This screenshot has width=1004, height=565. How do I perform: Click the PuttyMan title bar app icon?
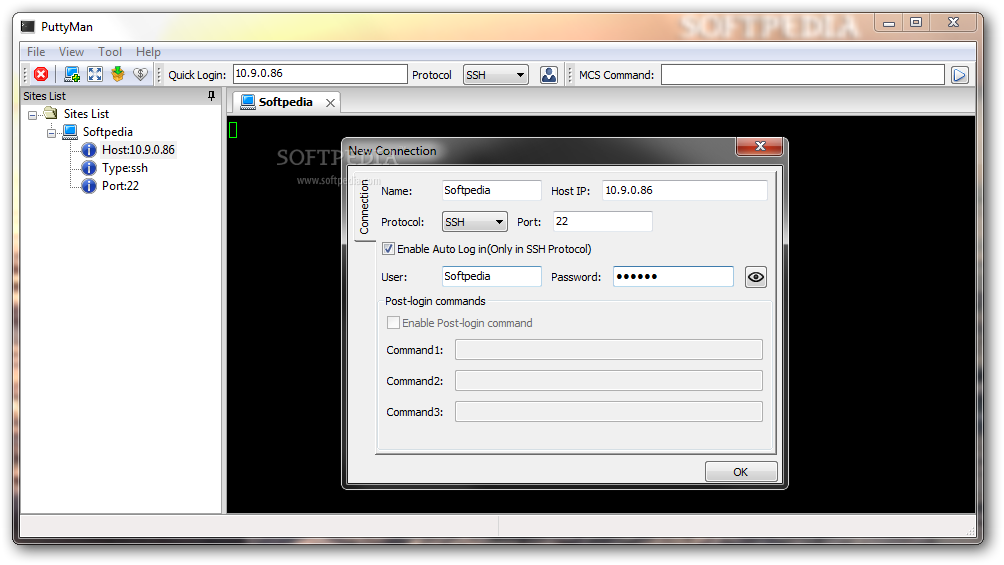28,26
